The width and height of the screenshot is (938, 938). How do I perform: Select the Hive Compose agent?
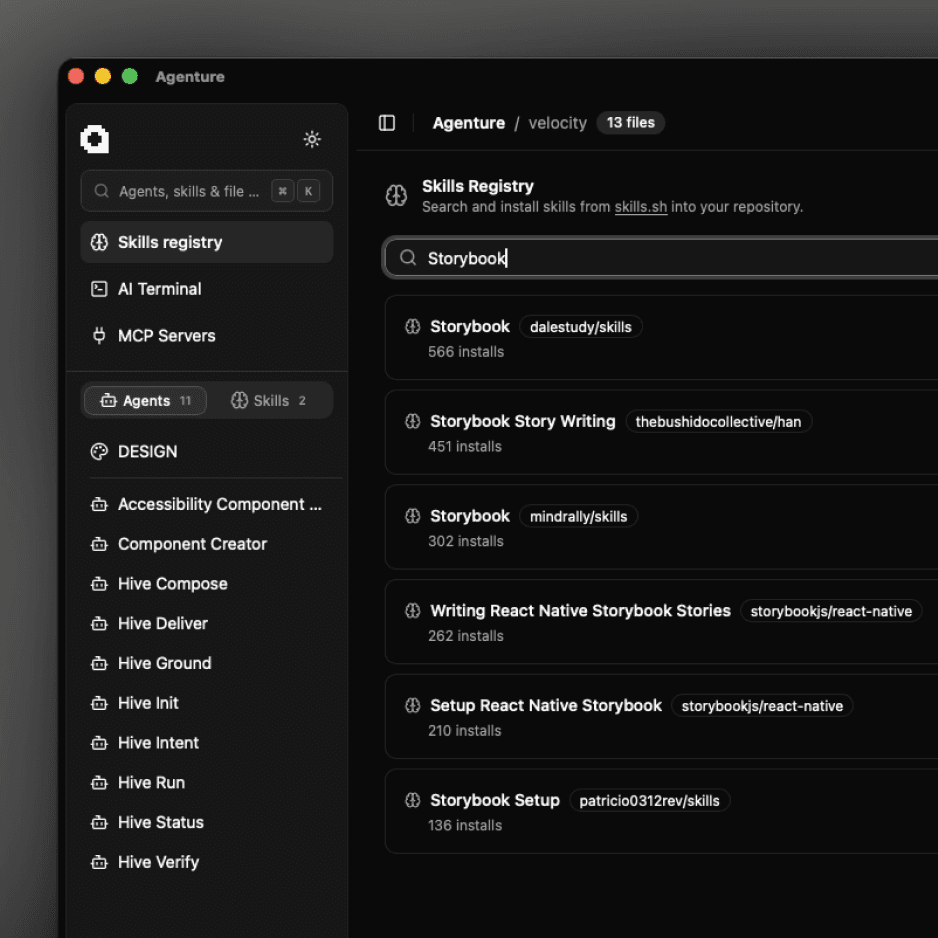(x=206, y=584)
